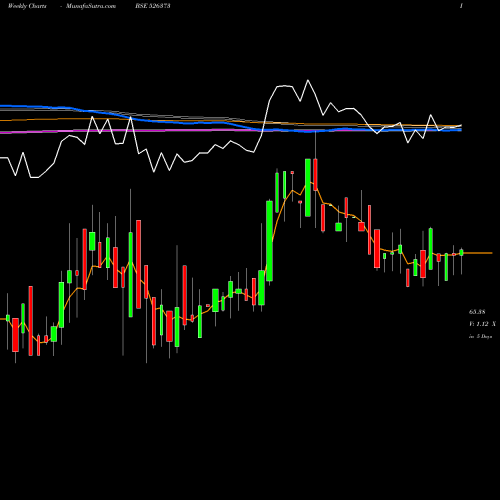Viewport: 500px width, 500px height.
Task: Click the '65.38' price value
Action: (x=477, y=312)
